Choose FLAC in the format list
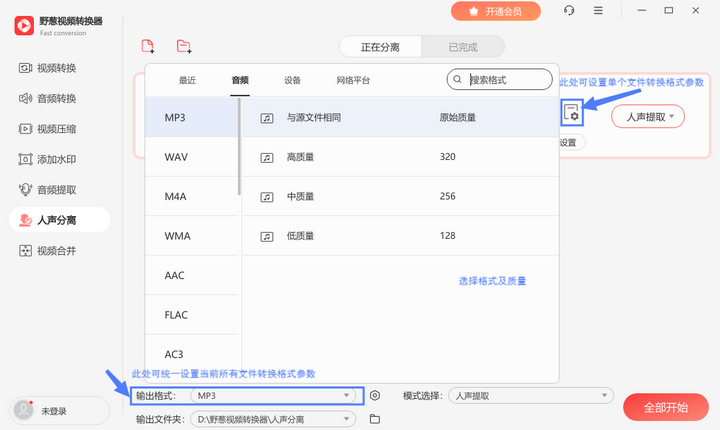720x430 pixels. pos(191,315)
